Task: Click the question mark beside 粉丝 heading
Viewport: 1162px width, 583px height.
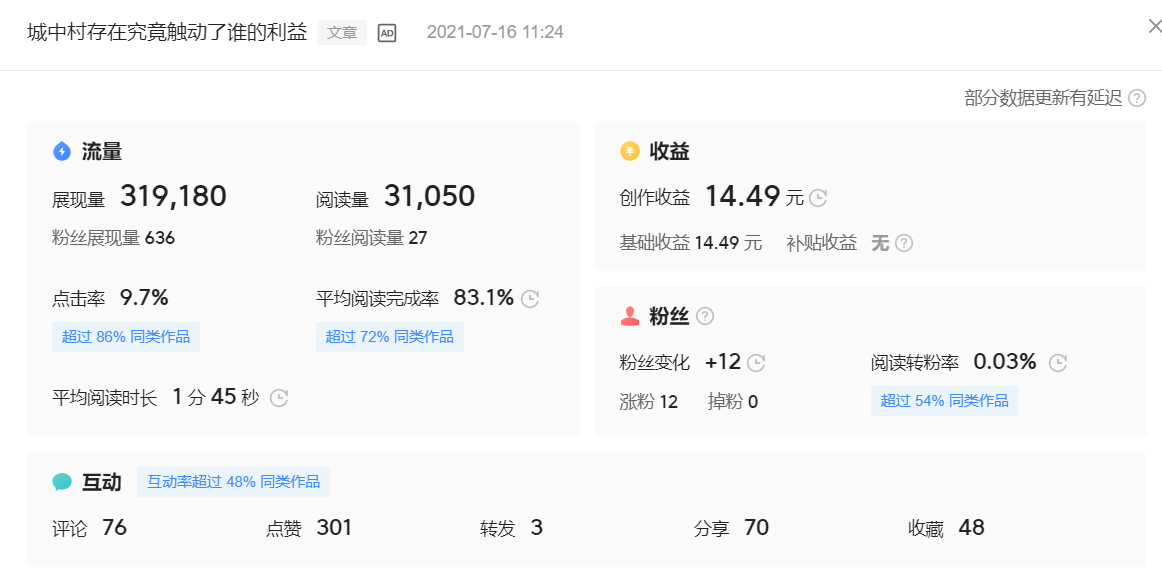Action: (x=705, y=316)
